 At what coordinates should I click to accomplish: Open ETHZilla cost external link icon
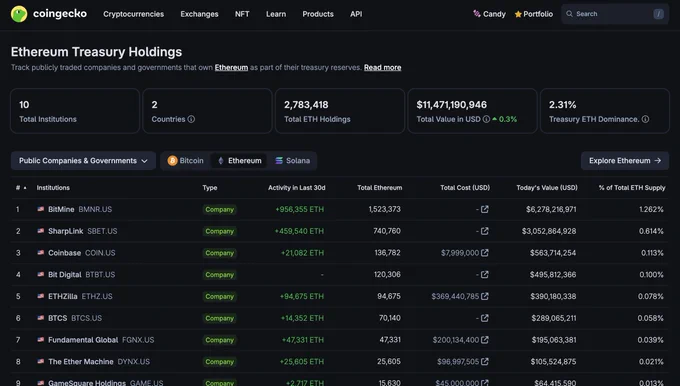(x=485, y=296)
